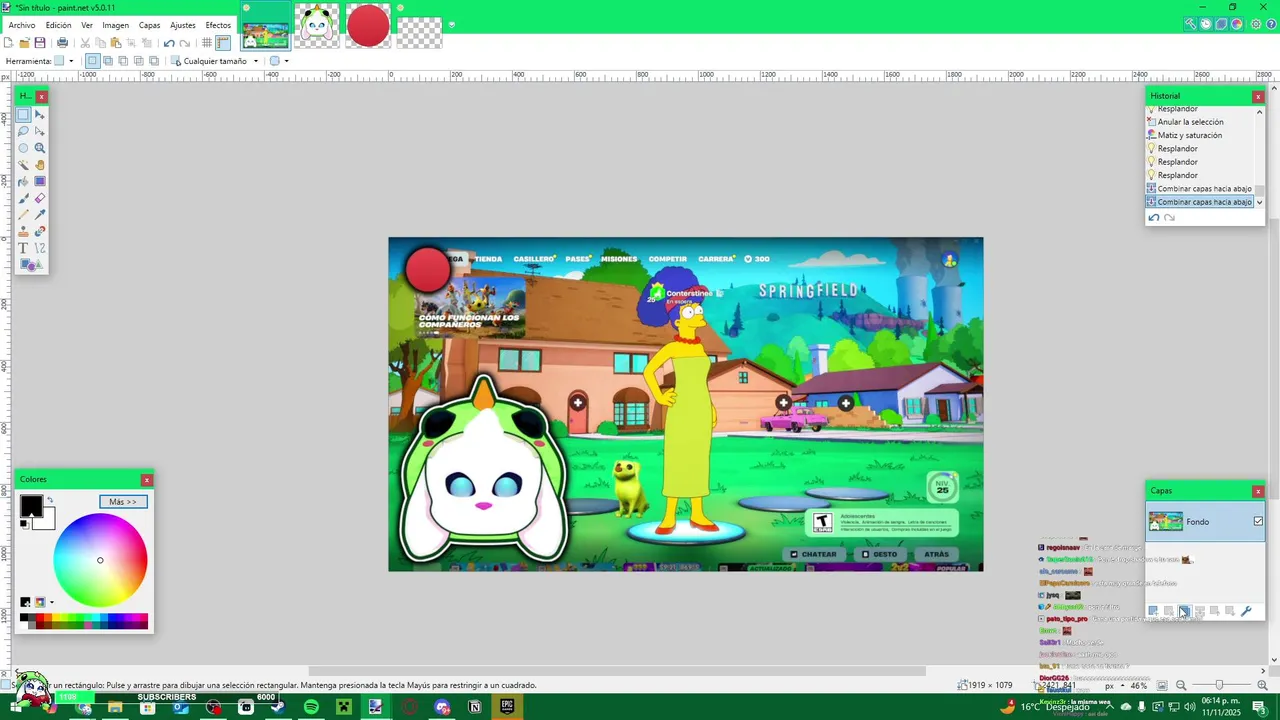Viewport: 1280px width, 720px height.
Task: Select the Color Picker eyedropper tool
Action: [40, 215]
